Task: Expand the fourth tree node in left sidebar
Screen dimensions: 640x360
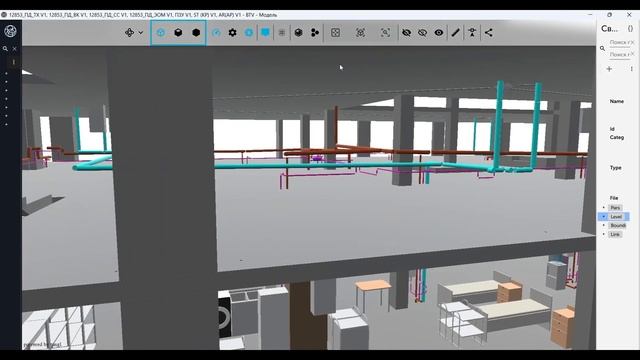Action: (x=7, y=99)
